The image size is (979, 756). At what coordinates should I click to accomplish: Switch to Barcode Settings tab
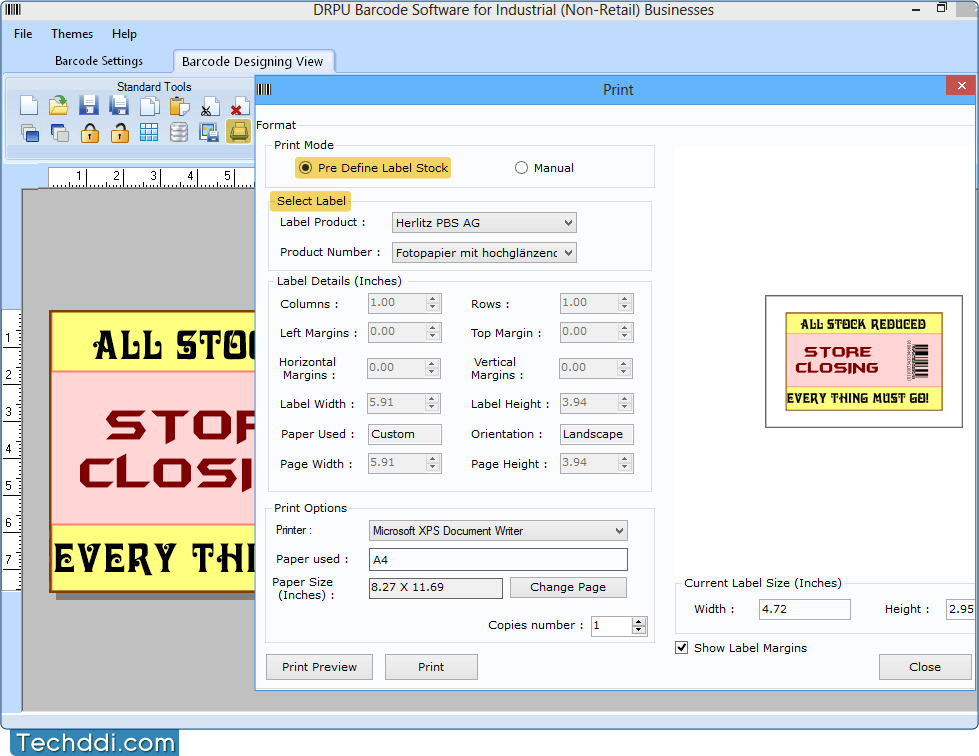(x=99, y=61)
